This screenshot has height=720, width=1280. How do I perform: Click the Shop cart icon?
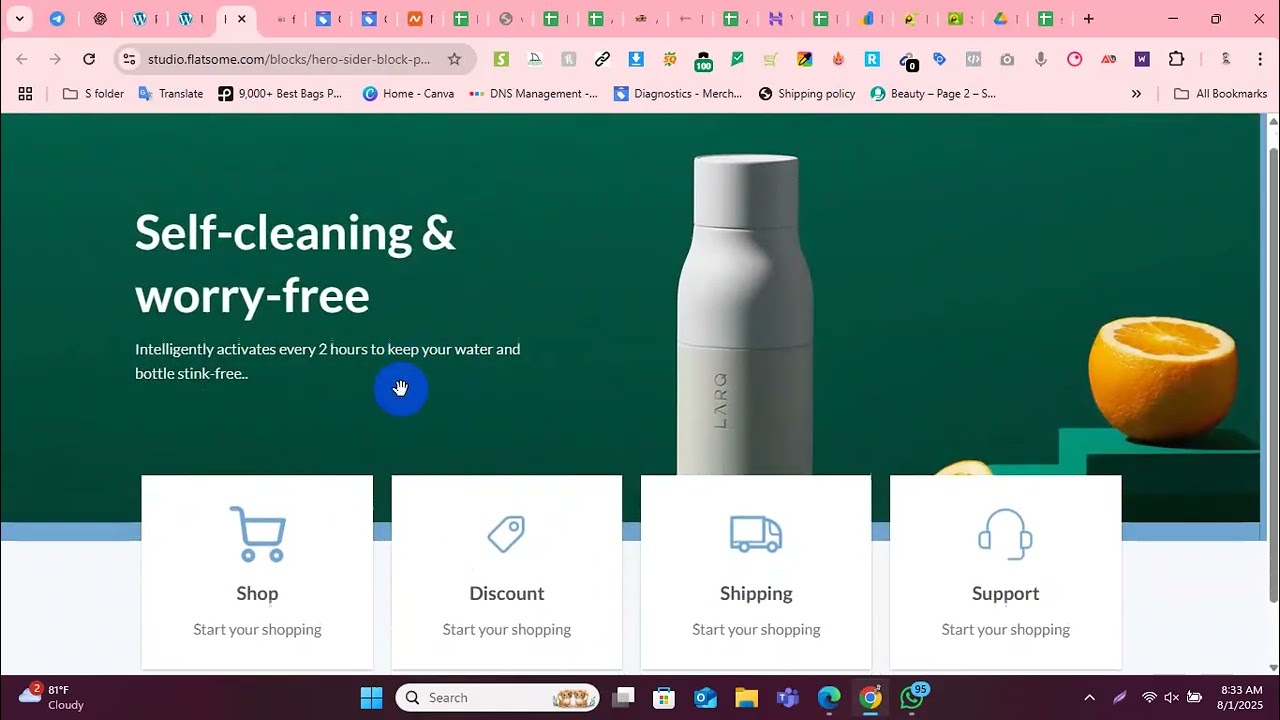click(258, 534)
